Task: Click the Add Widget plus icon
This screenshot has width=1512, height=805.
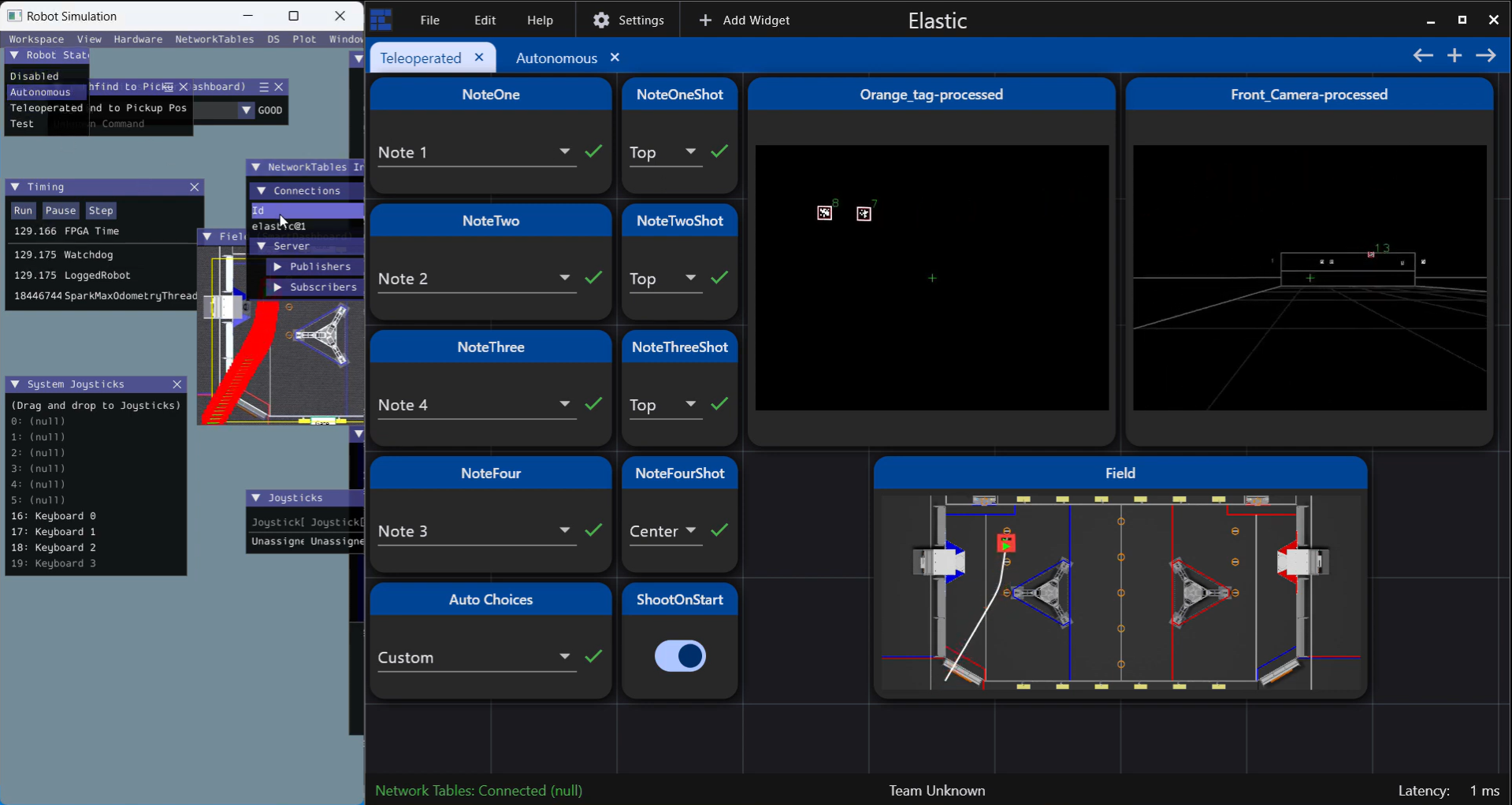Action: coord(705,20)
